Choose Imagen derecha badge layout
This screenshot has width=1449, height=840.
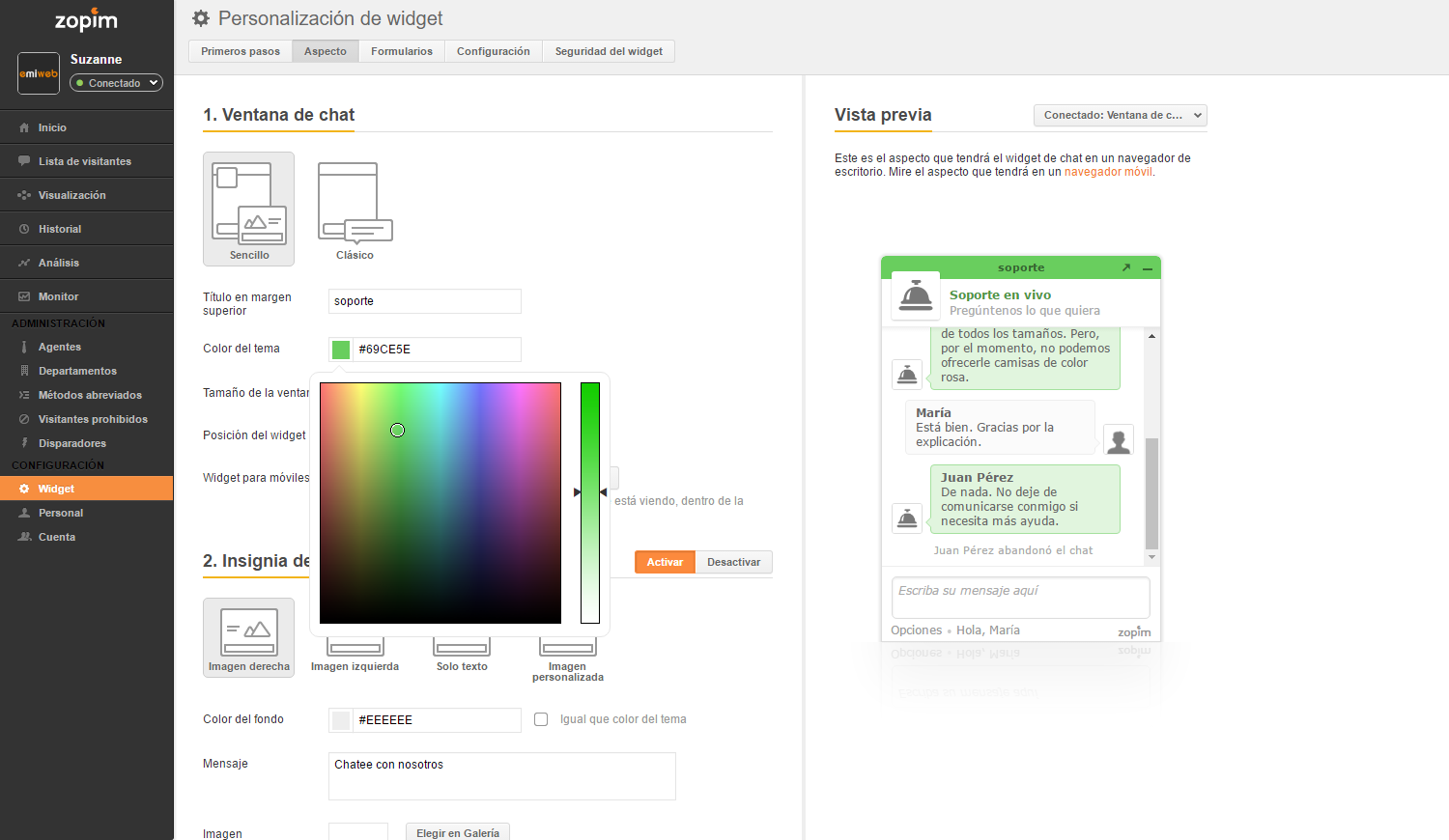tap(248, 637)
